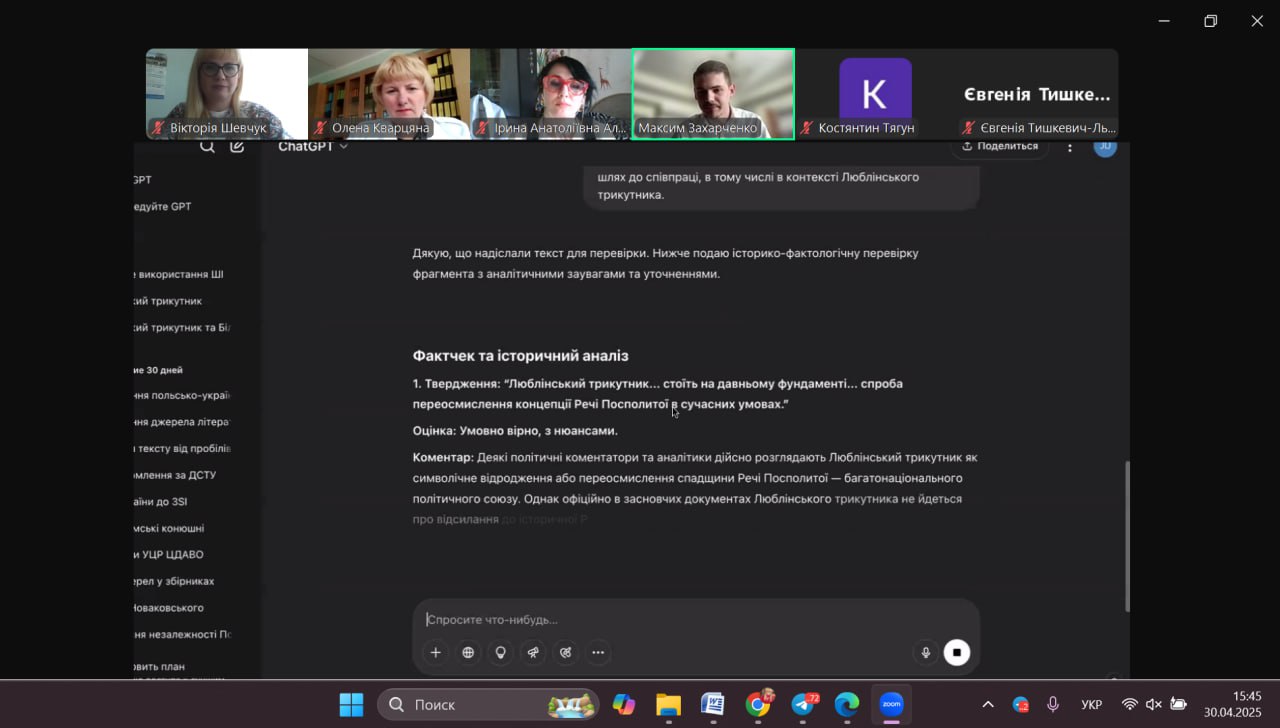Click the Поделиться share button
Image resolution: width=1280 pixels, height=728 pixels.
(x=999, y=147)
